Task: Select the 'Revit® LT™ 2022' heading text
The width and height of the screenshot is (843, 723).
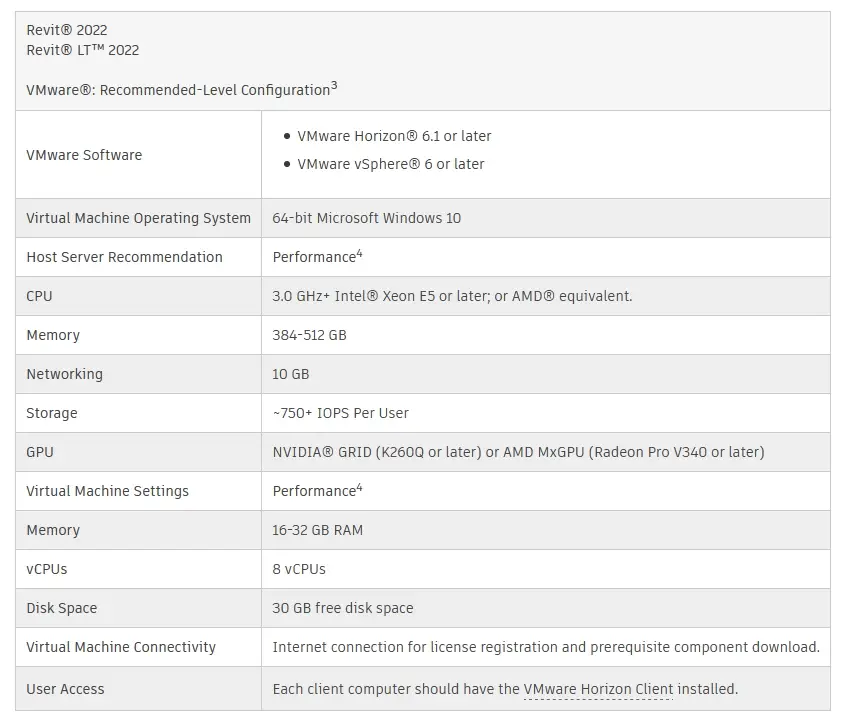Action: point(83,50)
